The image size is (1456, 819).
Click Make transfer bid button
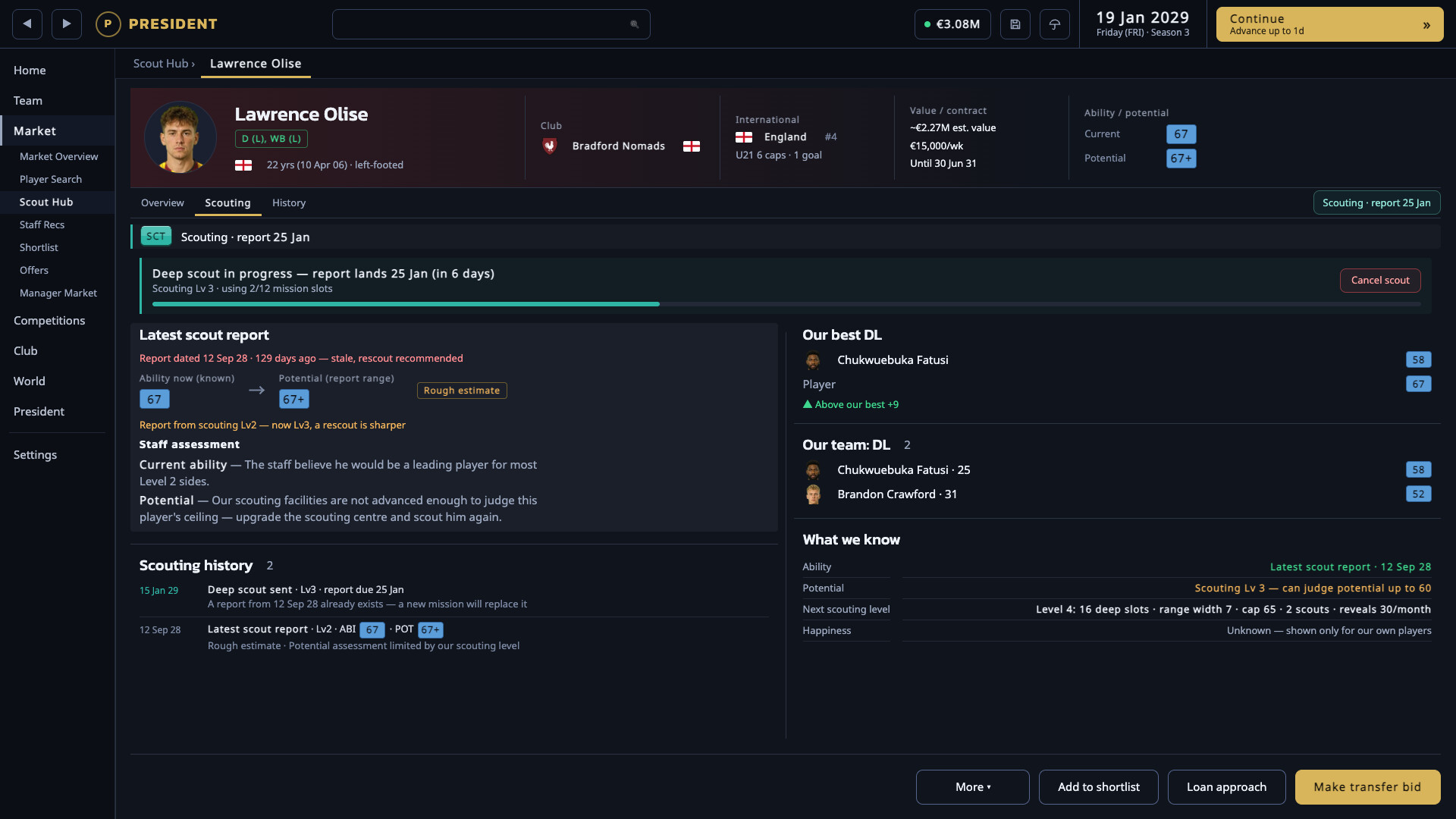click(x=1367, y=787)
